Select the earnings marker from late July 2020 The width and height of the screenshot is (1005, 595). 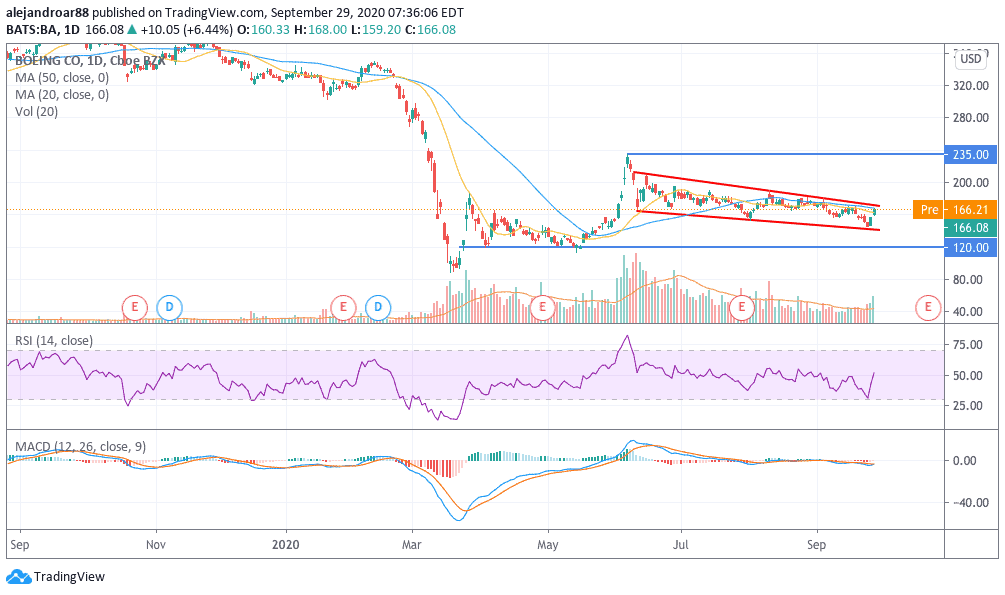742,307
